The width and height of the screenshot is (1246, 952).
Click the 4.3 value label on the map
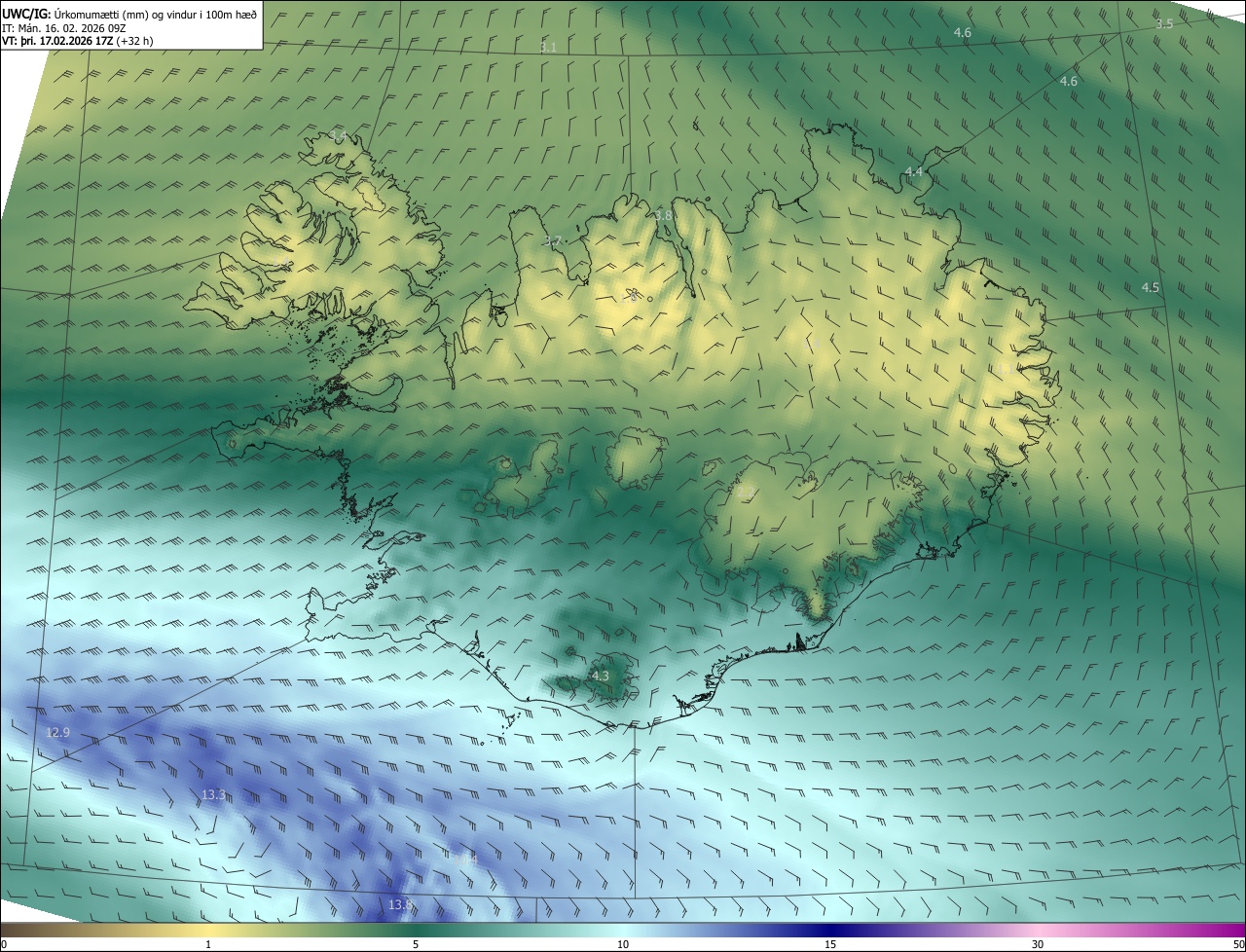pyautogui.click(x=601, y=676)
